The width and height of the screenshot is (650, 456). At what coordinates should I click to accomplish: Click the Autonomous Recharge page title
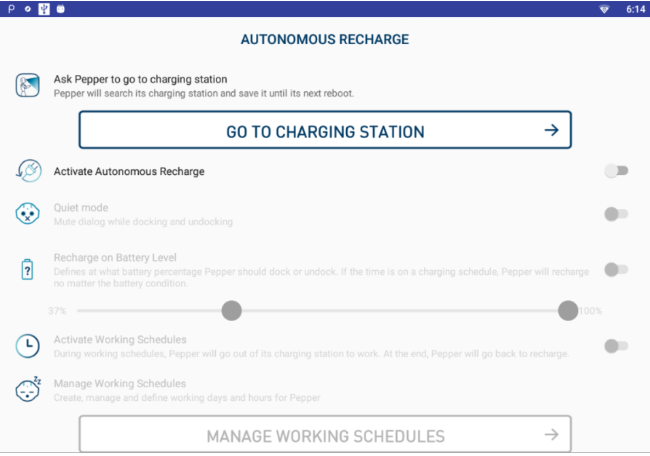click(x=325, y=41)
